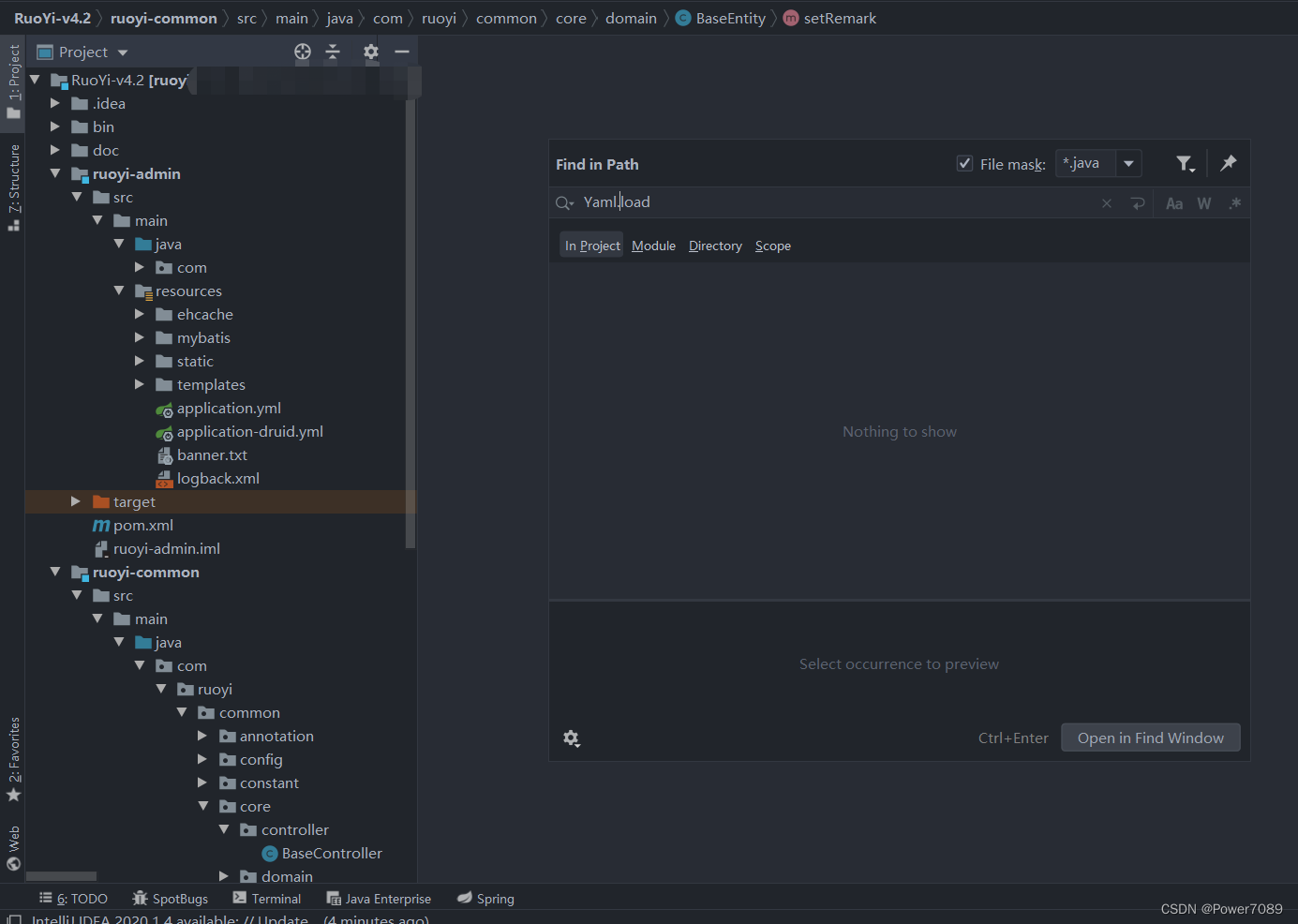This screenshot has height=924, width=1298.
Task: Collapse the resources folder
Action: click(x=119, y=291)
